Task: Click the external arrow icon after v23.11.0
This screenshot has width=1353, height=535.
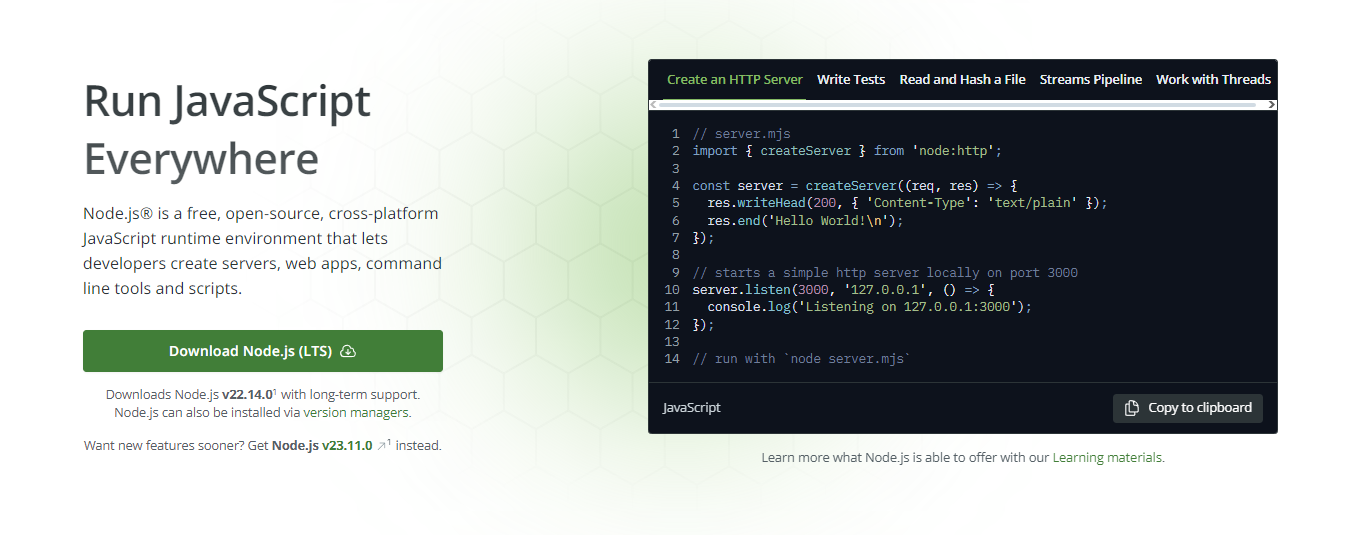Action: coord(382,445)
